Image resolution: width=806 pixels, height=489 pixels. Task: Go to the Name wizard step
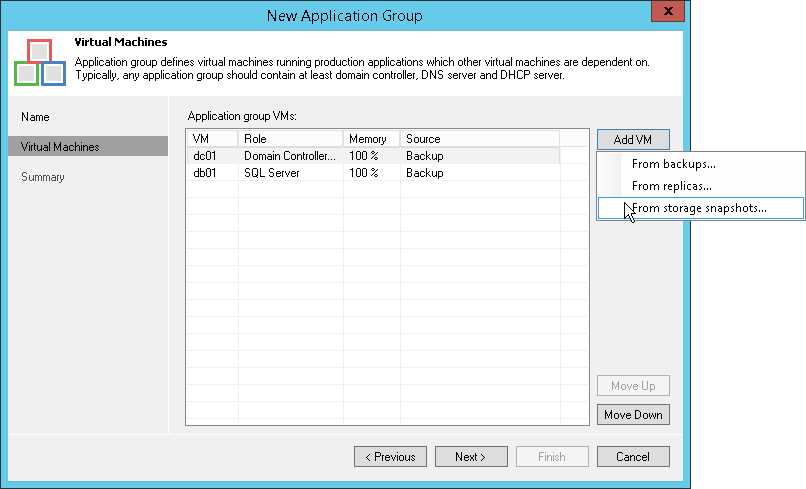pos(35,117)
